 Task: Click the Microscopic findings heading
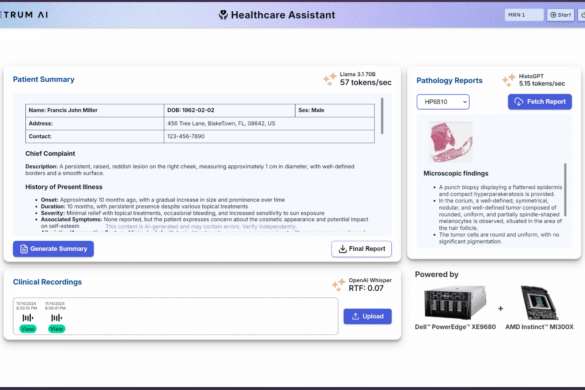[x=456, y=174]
